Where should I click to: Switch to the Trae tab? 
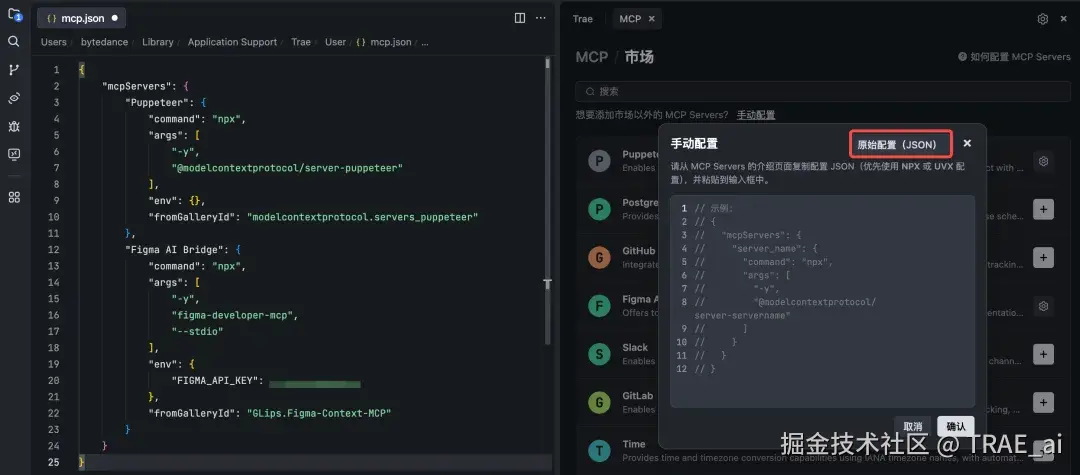point(583,19)
